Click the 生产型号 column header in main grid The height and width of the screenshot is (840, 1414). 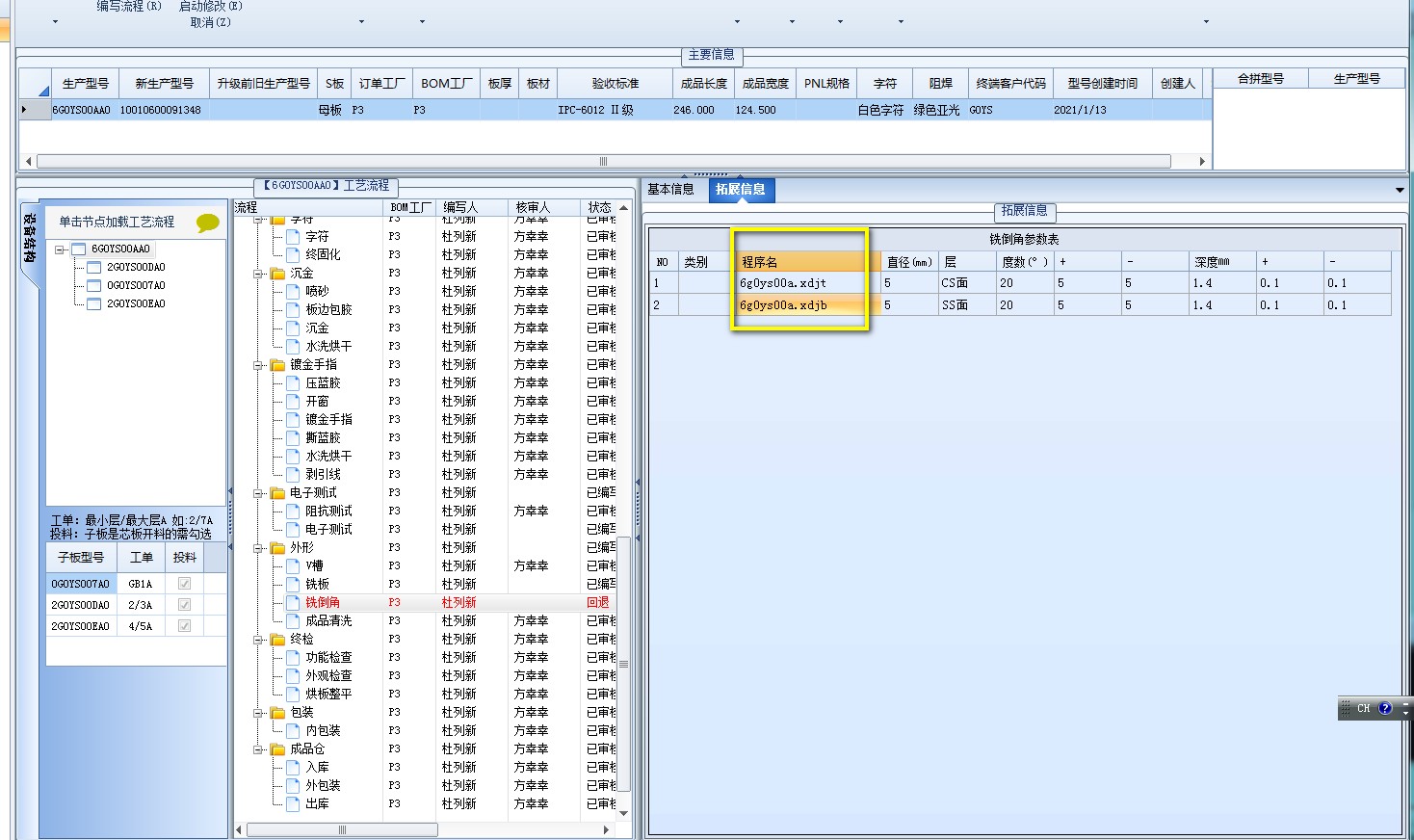(x=86, y=84)
